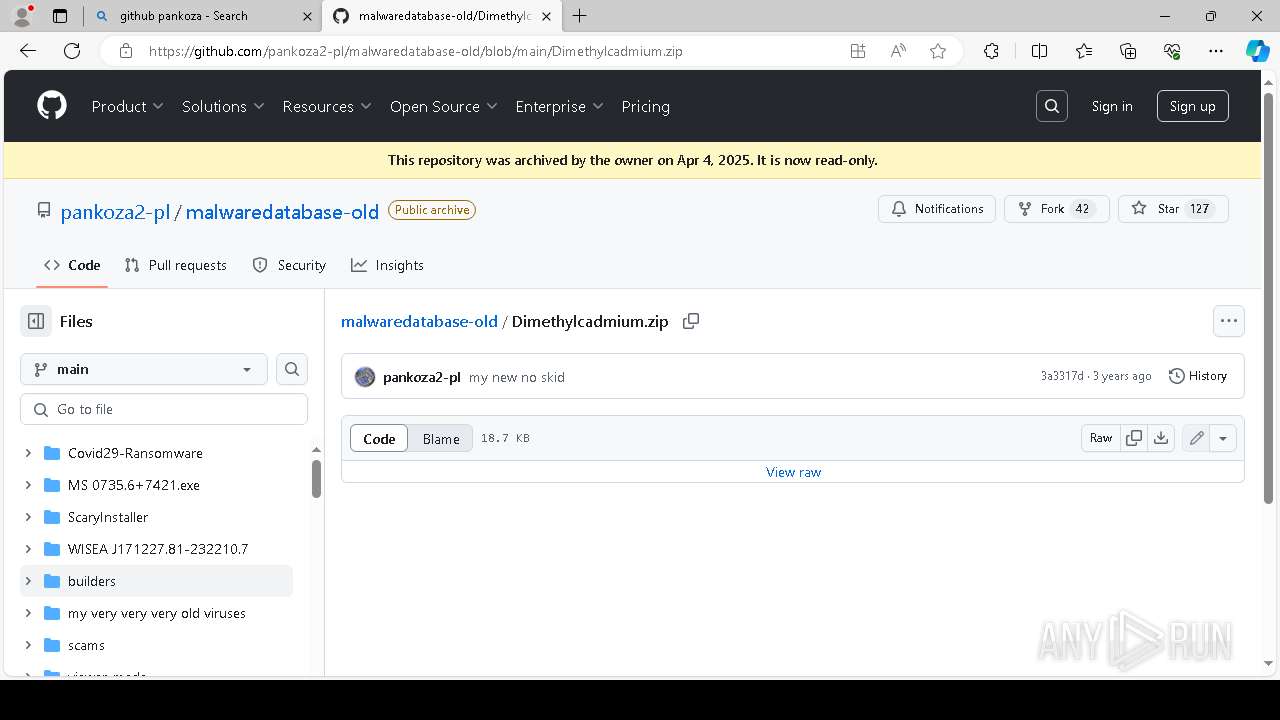Expand the builders folder chevron
Viewport: 1280px width, 720px height.
(28, 581)
